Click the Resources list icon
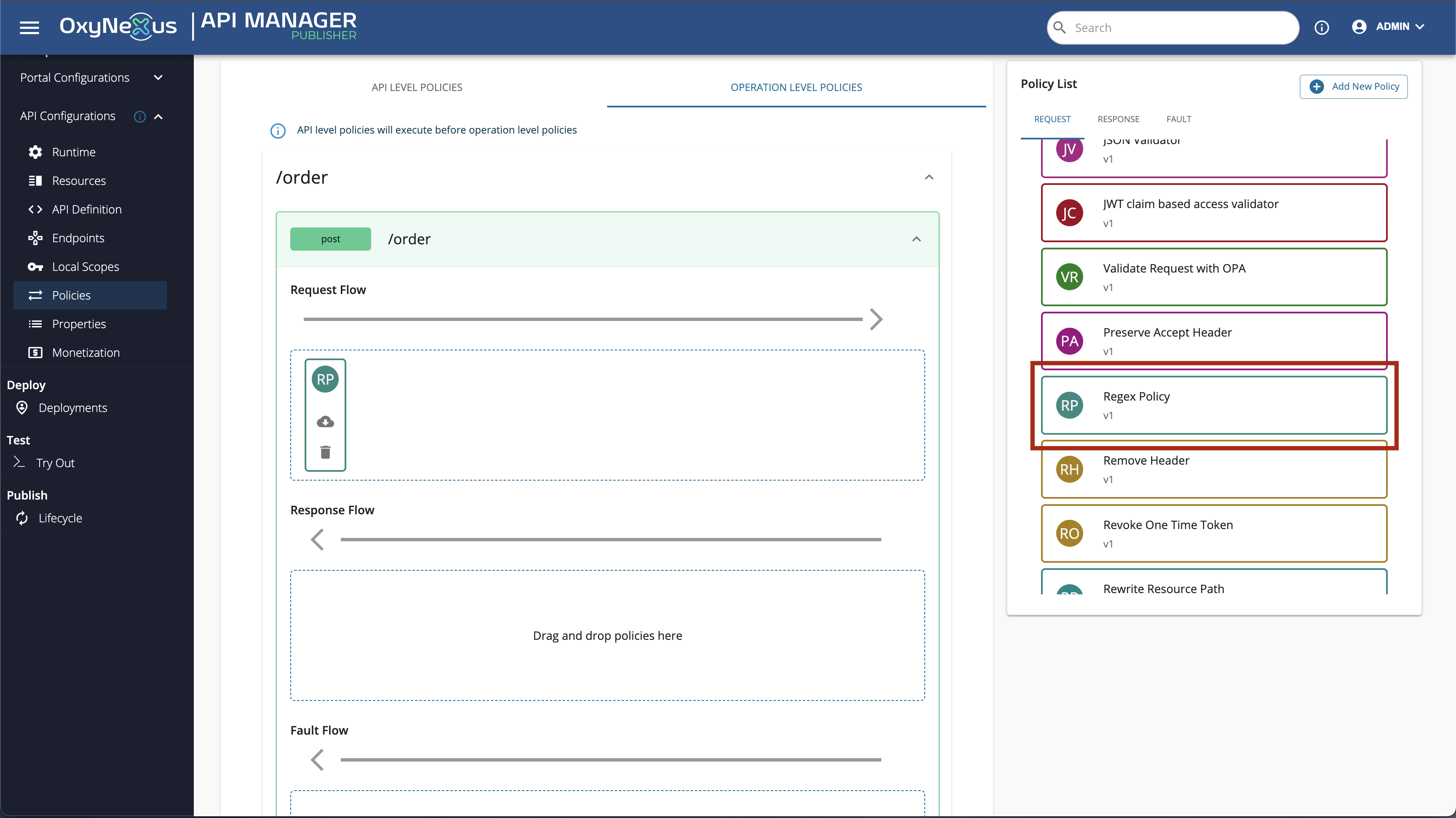Viewport: 1456px width, 818px height. 35,181
